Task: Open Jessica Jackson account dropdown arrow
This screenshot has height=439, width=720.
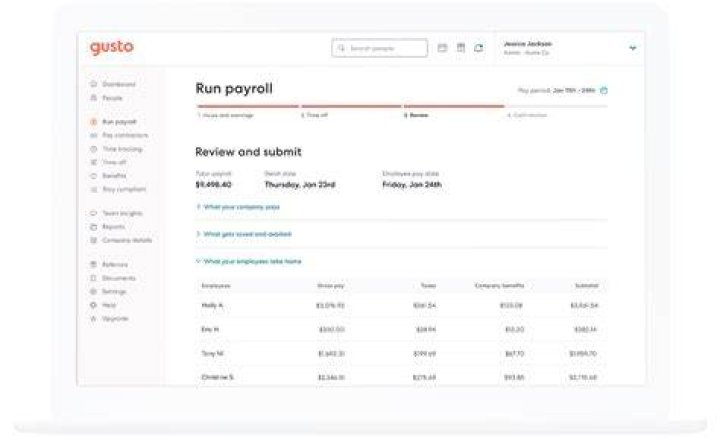Action: coord(633,48)
